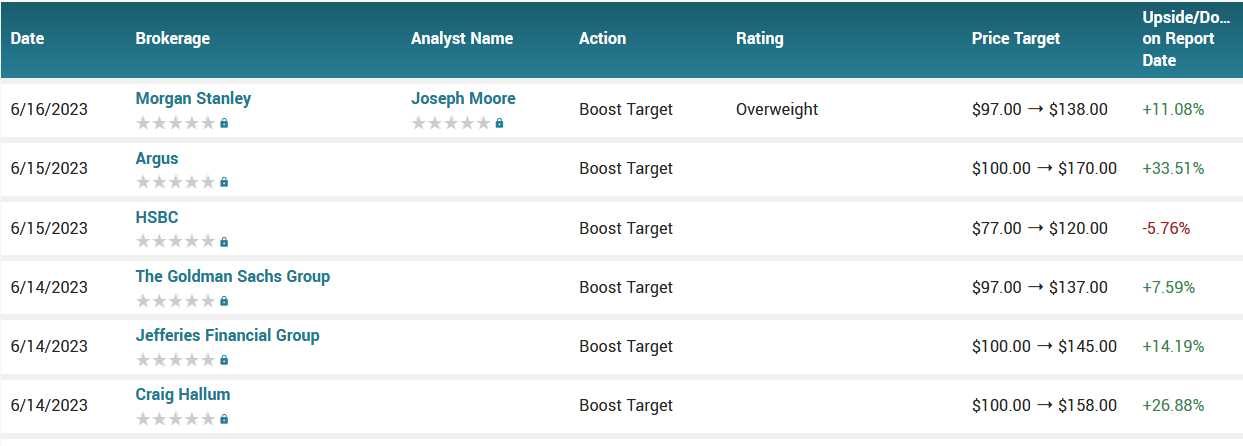
Task: Click lock icon under Morgan Stanley rating
Action: [224, 123]
